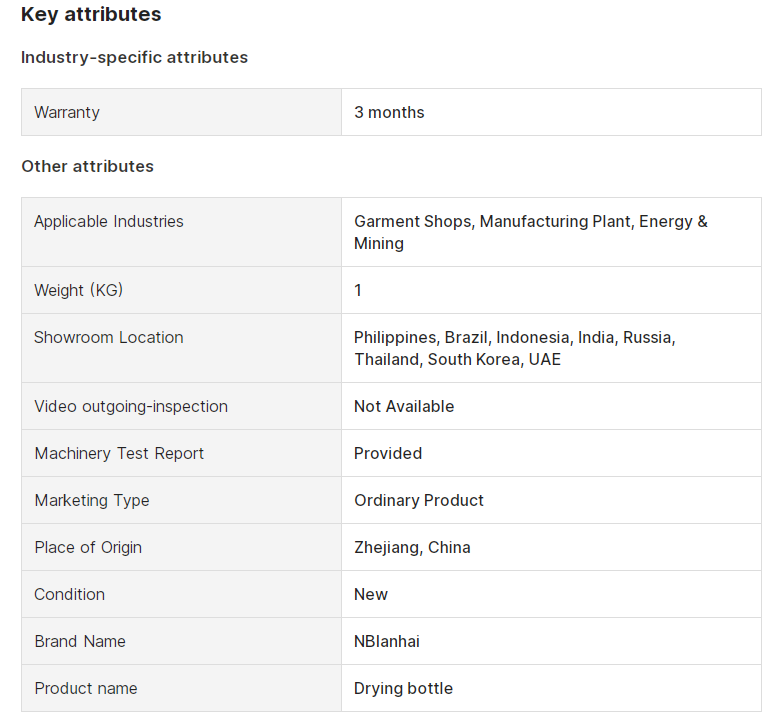Click the Machinery Test Report label
This screenshot has height=727, width=783.
pos(119,453)
